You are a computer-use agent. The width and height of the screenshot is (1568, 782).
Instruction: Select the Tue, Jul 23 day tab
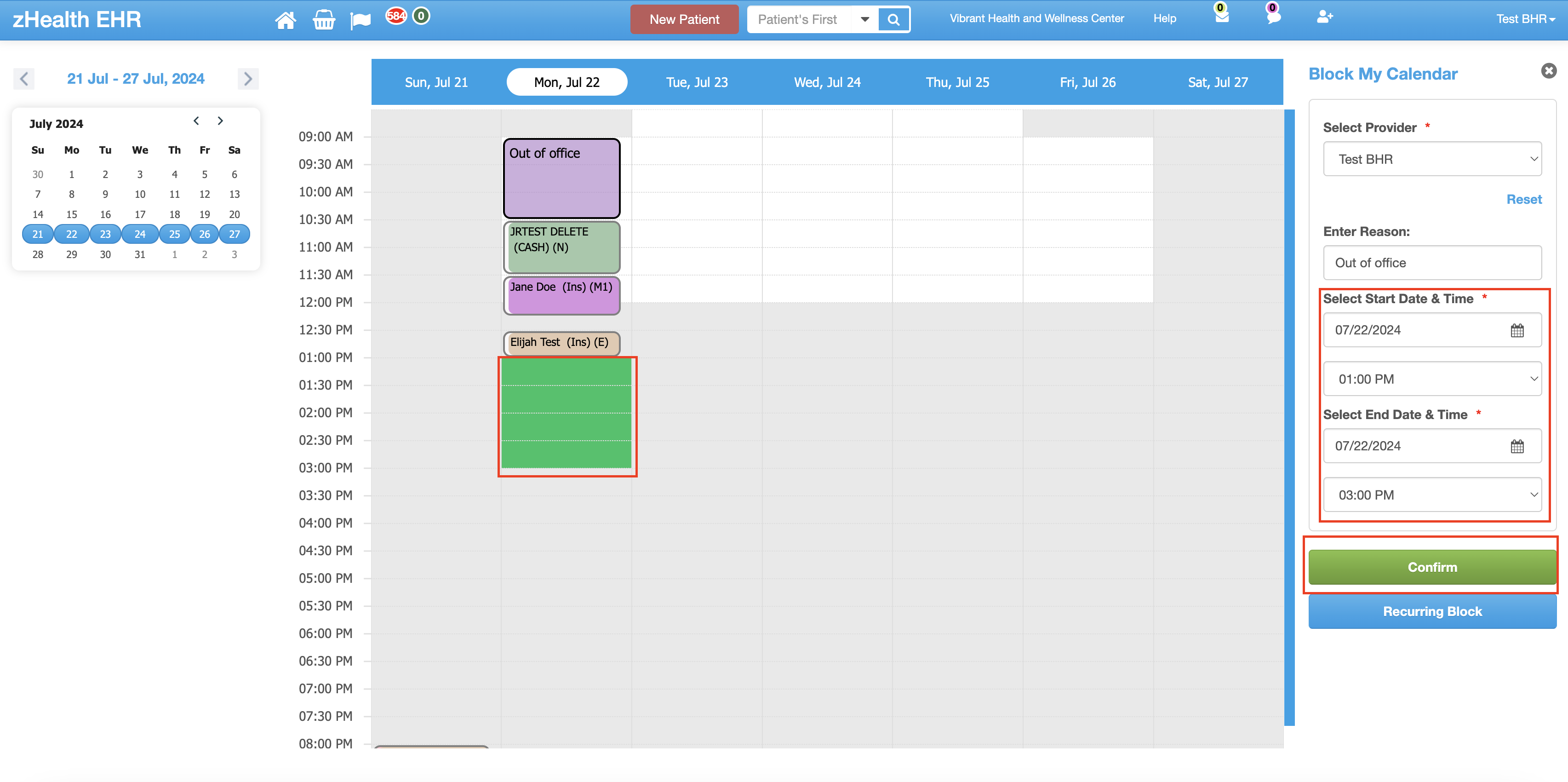[x=697, y=82]
